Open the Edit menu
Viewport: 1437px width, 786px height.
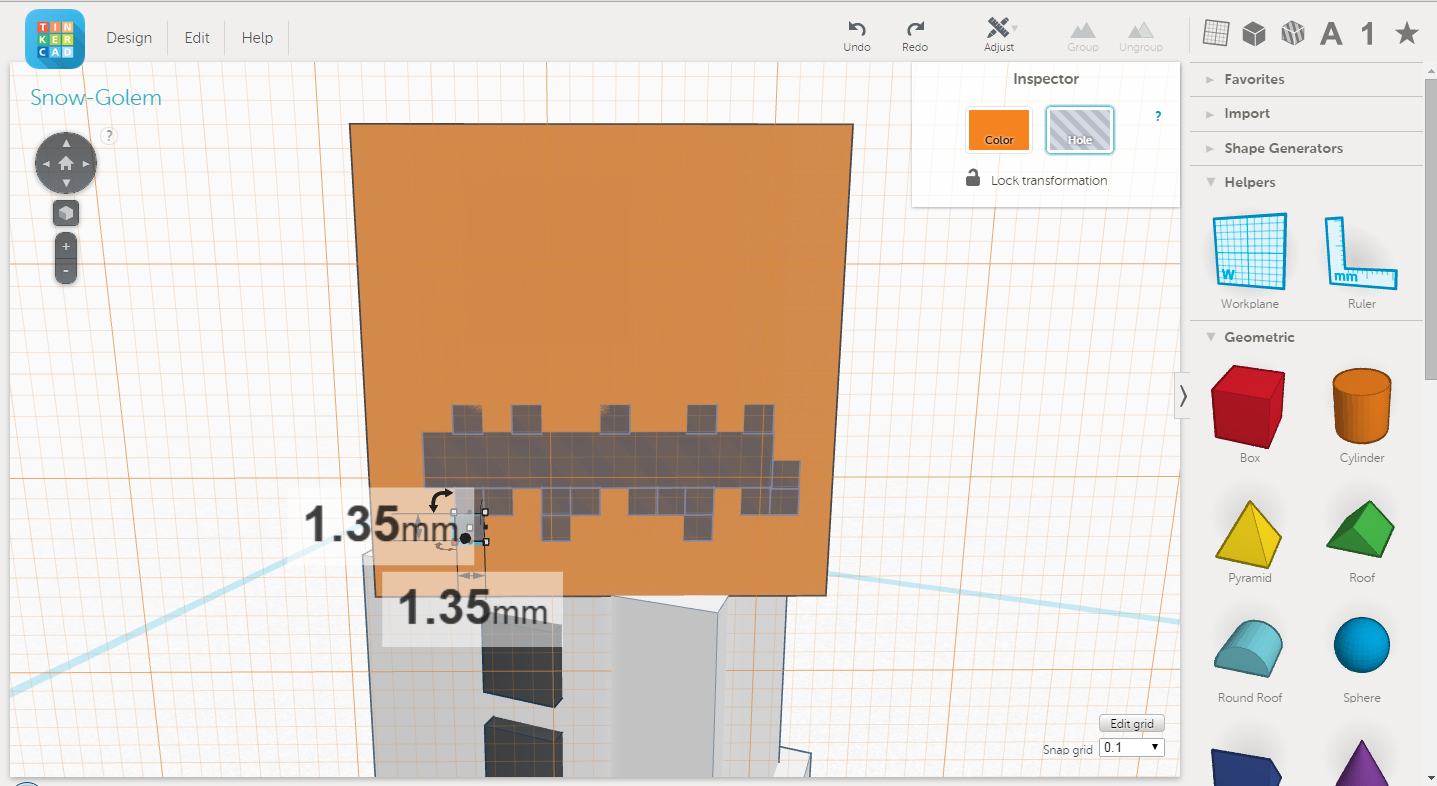tap(197, 38)
